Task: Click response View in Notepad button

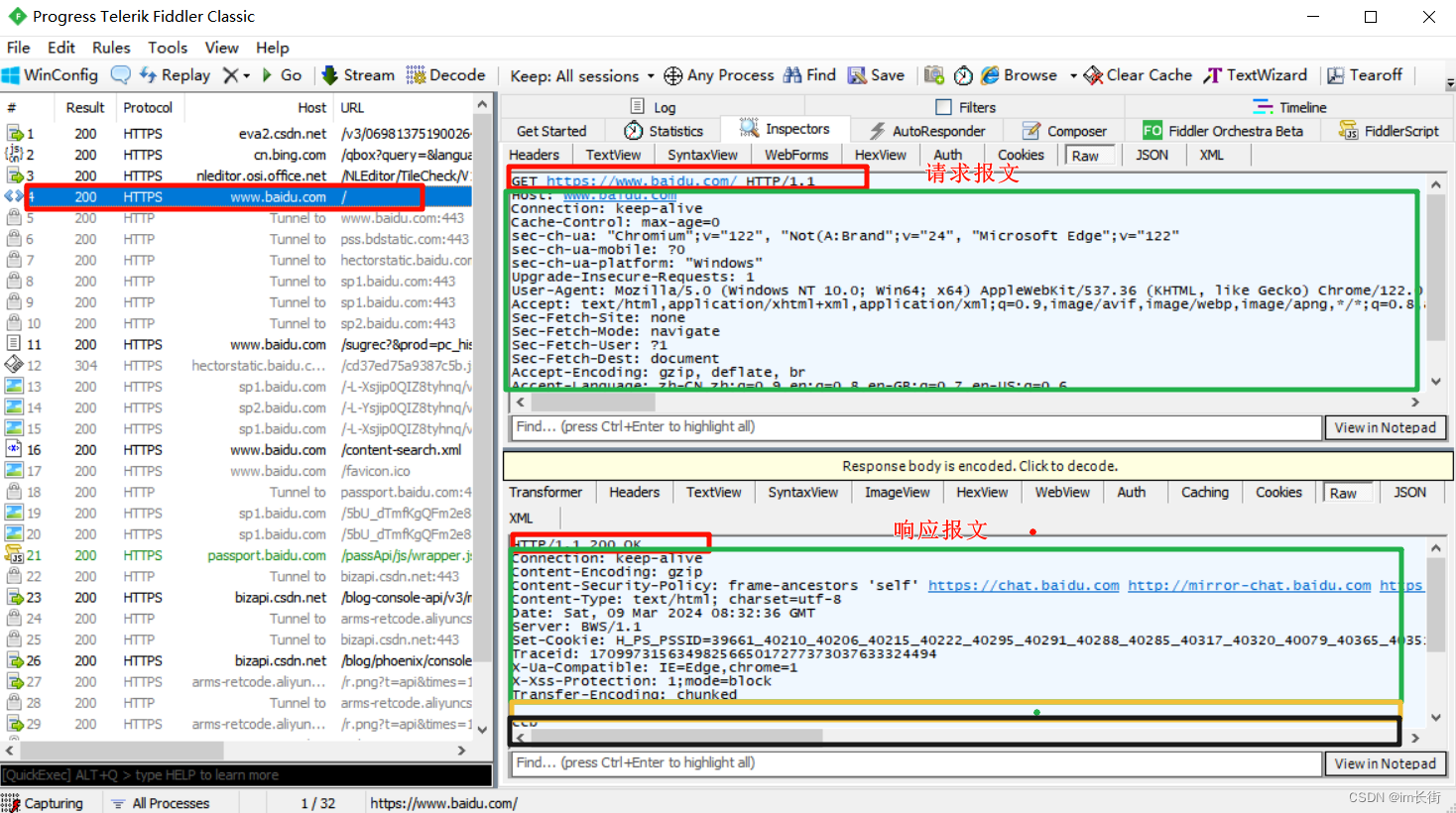Action: click(1386, 763)
